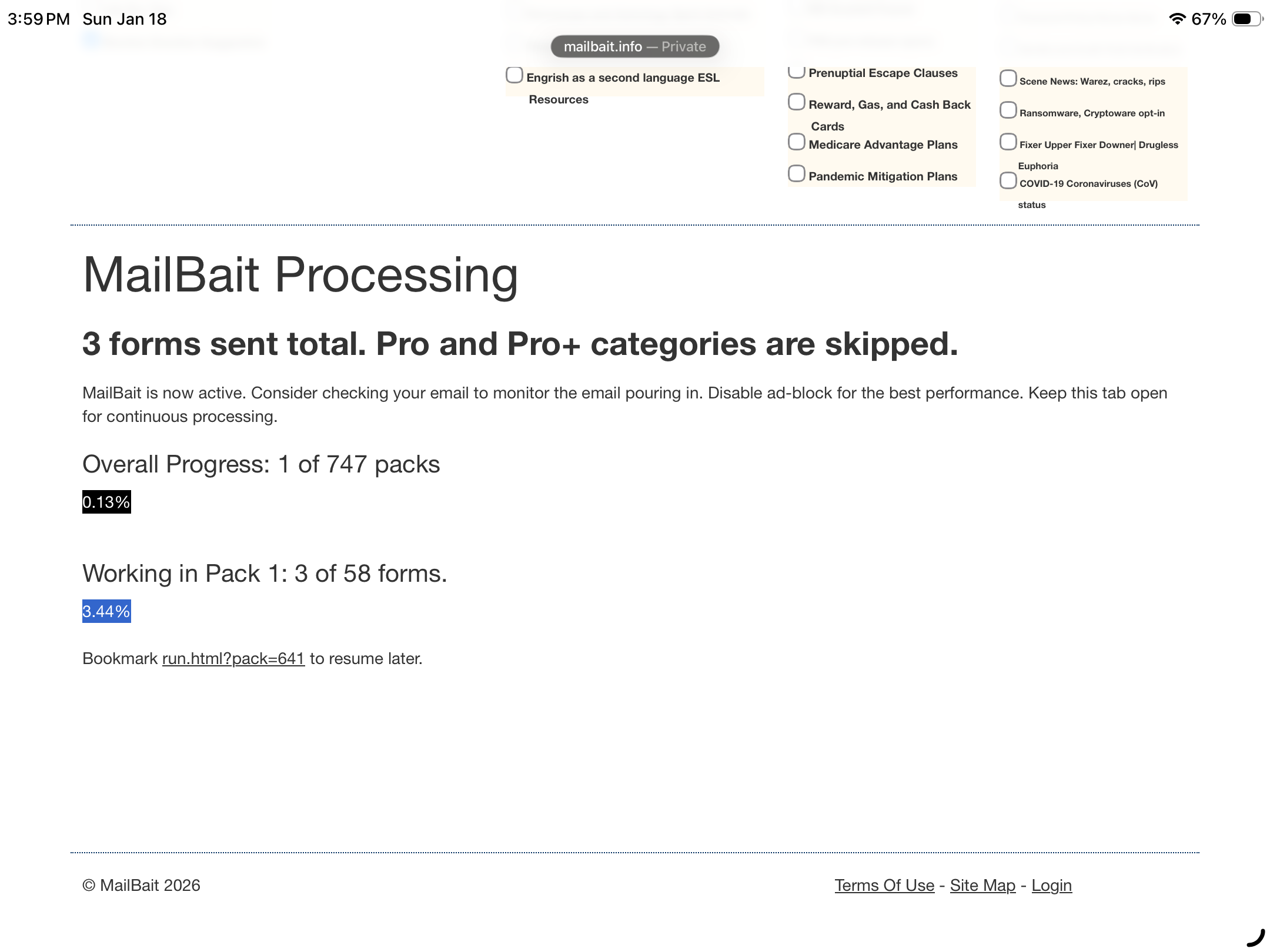The width and height of the screenshot is (1270, 952).
Task: Tick the Fixer Upper Fixer Downer checkbox
Action: 1008,142
